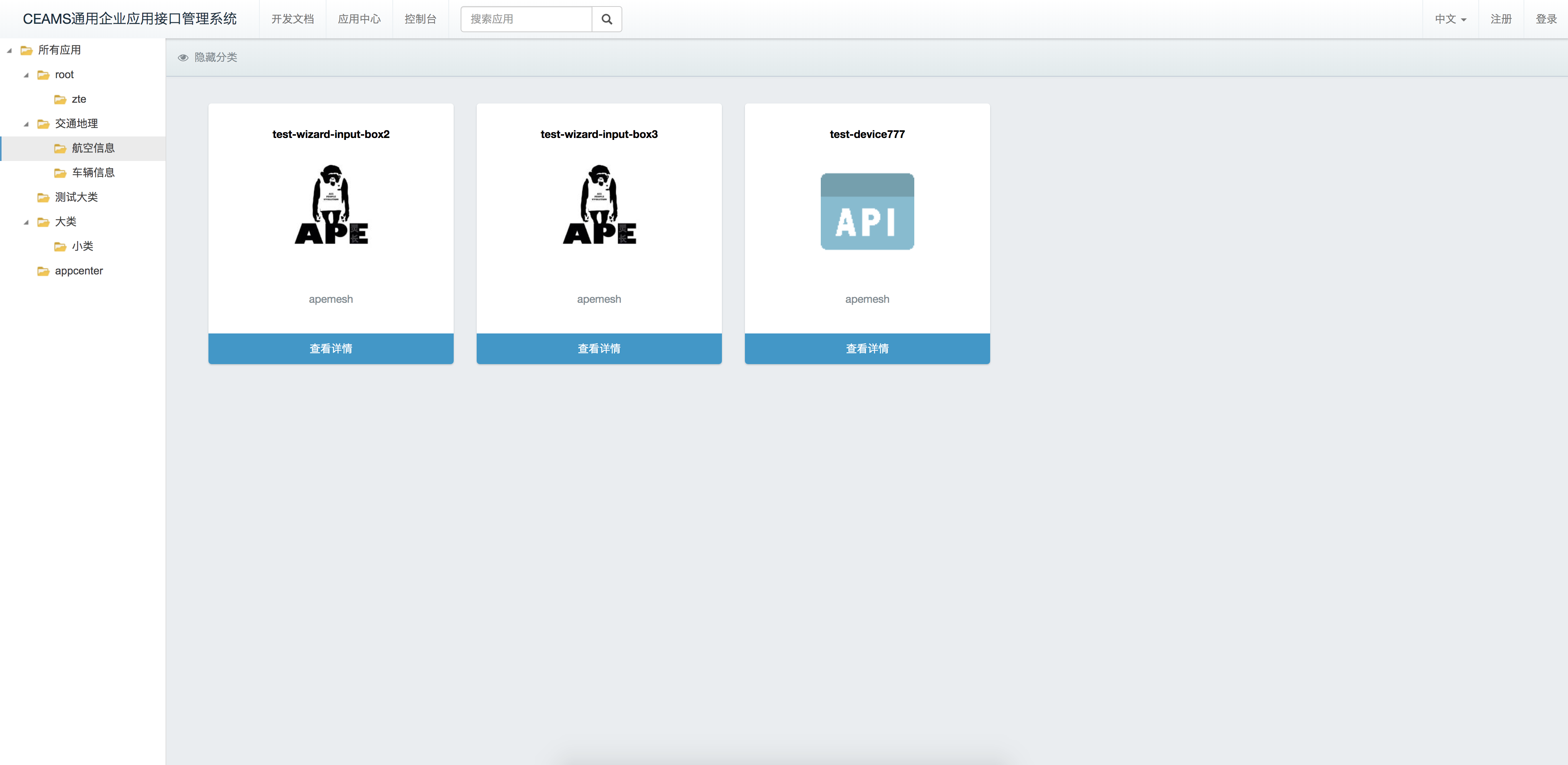Open 控制台 in the navbar

(x=421, y=19)
